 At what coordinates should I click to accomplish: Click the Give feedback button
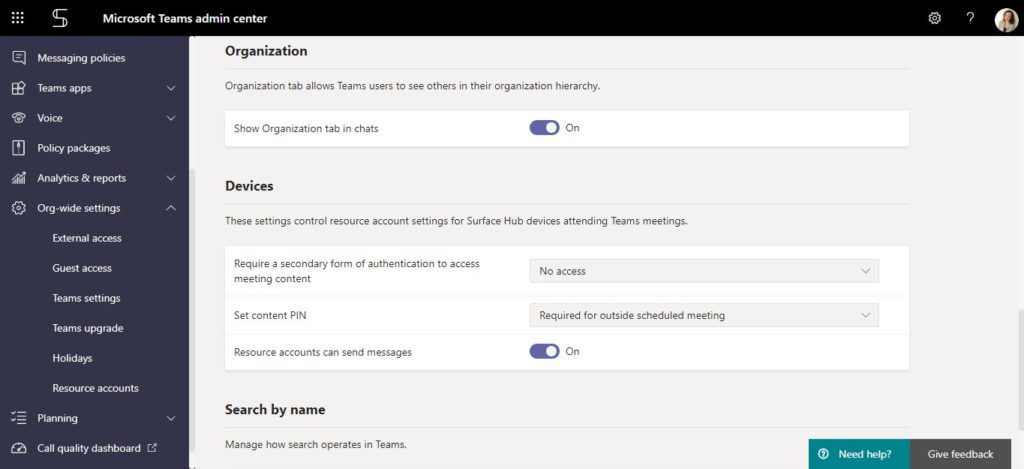click(960, 454)
